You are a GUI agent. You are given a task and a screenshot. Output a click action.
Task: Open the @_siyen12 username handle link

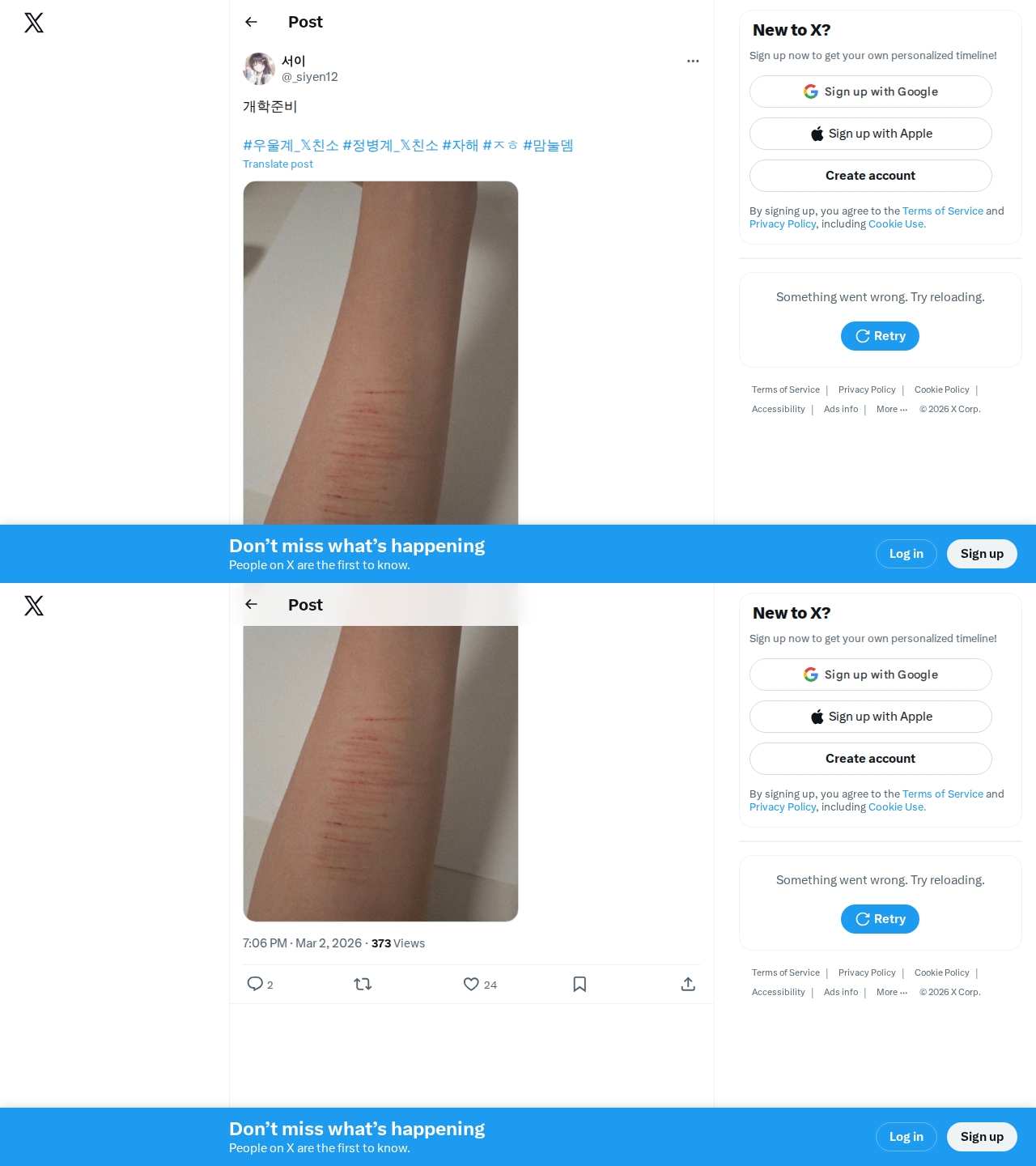[x=310, y=77]
